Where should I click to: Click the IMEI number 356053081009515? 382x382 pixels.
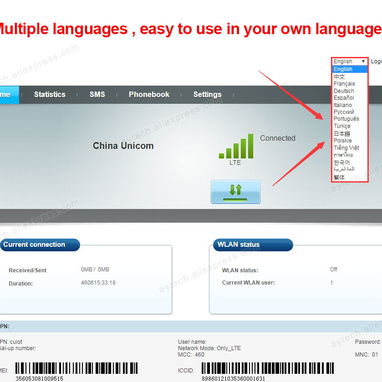coord(39,378)
